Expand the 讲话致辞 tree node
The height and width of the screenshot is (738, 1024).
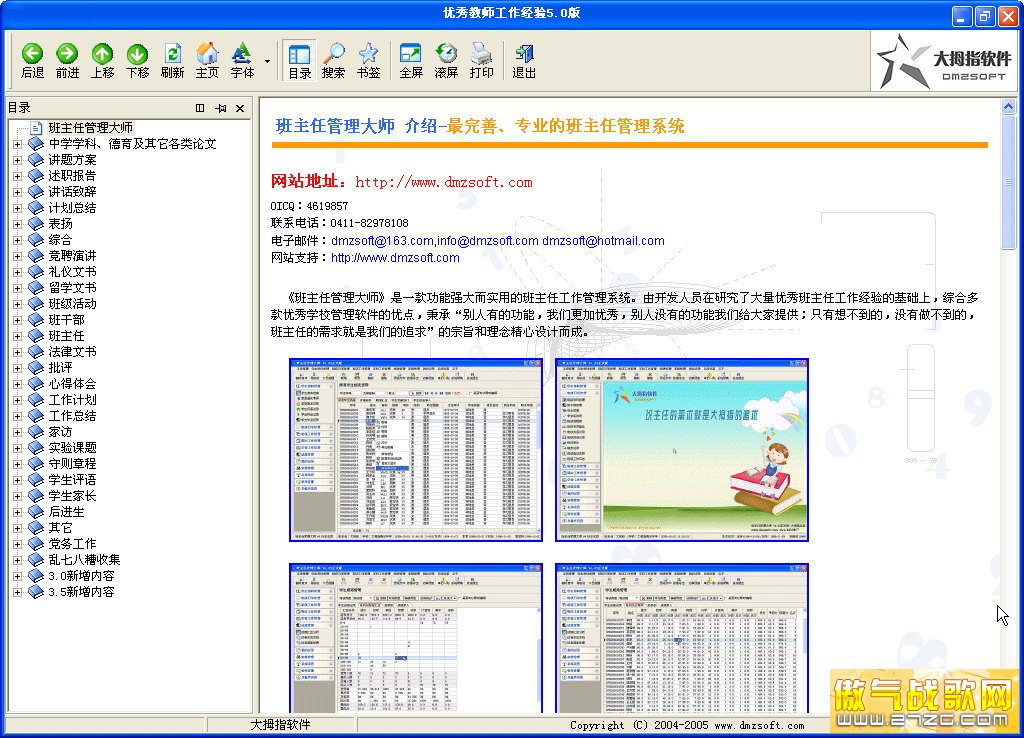click(18, 192)
